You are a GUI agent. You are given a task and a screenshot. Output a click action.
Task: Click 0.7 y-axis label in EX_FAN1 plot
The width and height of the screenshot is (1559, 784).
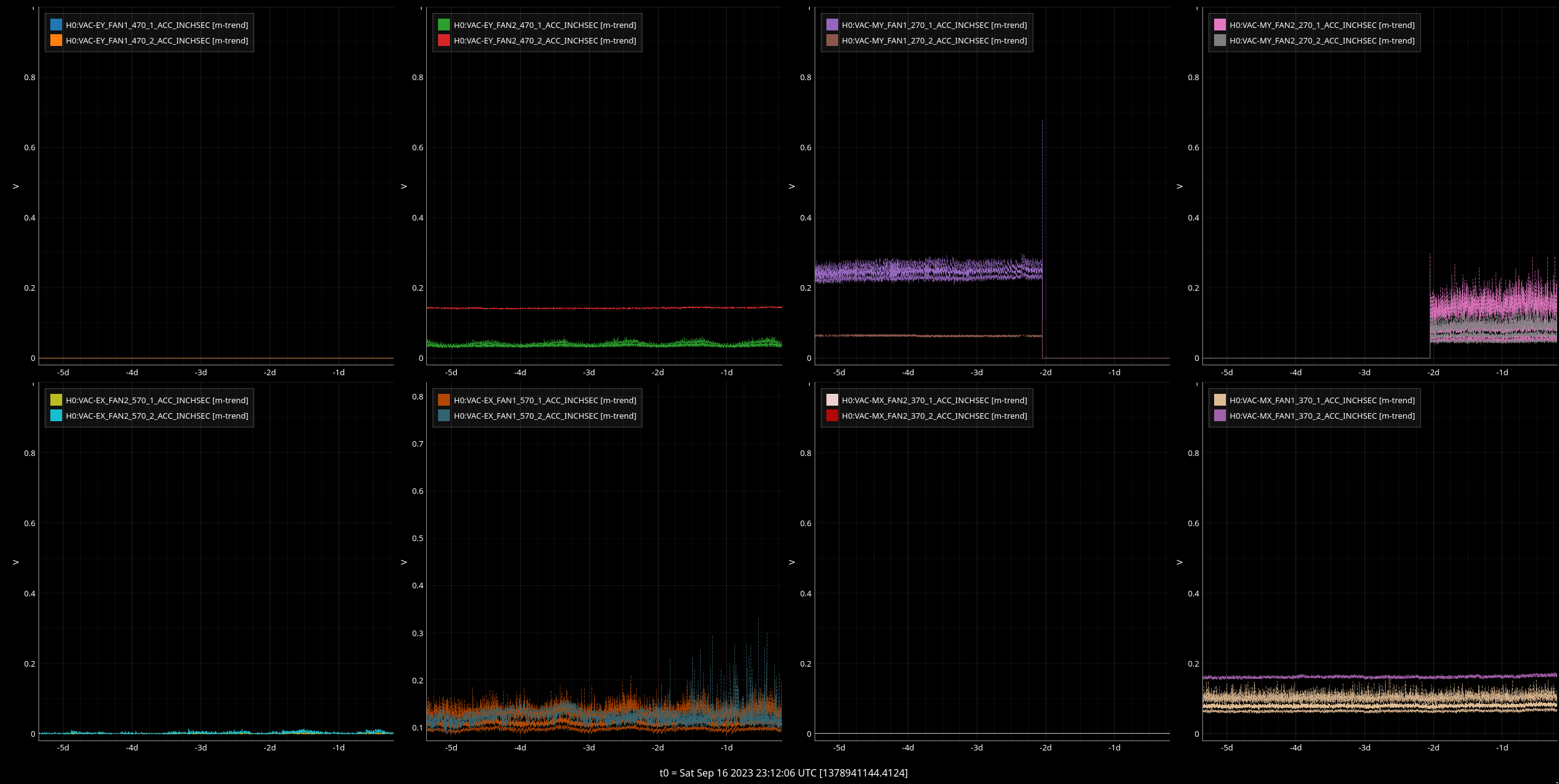pos(418,444)
